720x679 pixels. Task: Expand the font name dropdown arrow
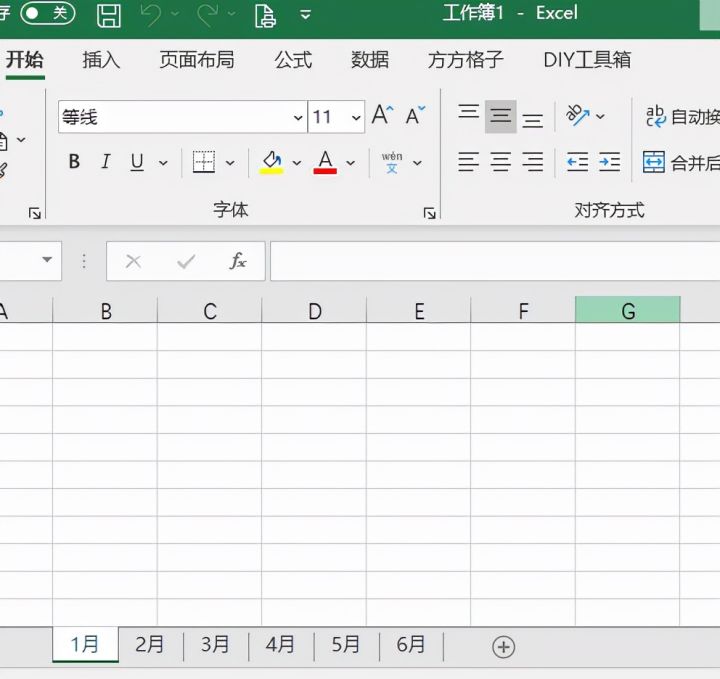(298, 118)
